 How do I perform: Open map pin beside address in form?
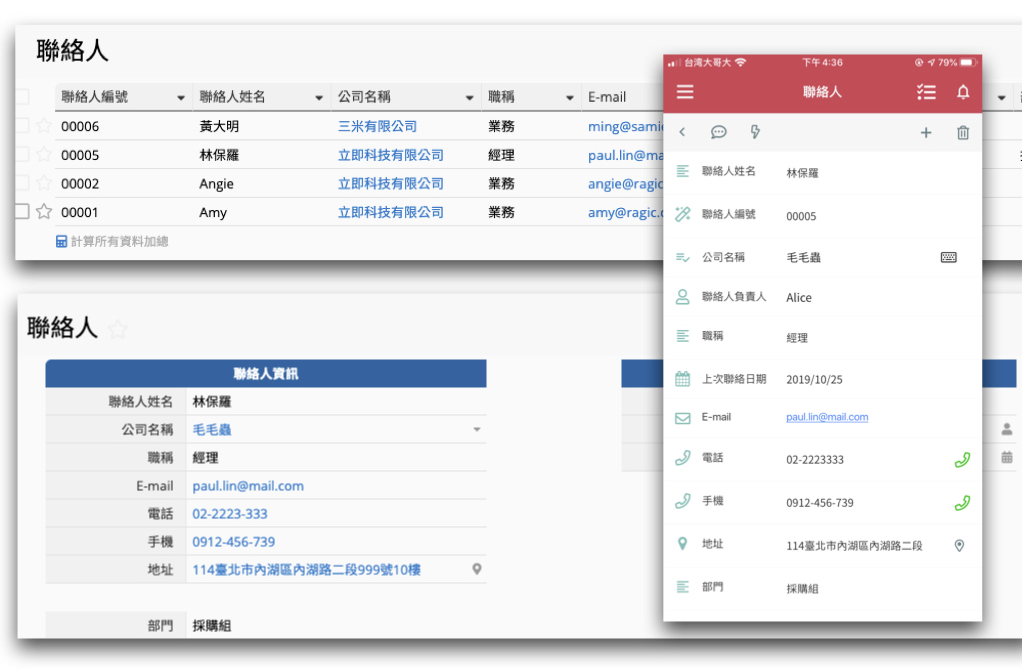tap(477, 569)
